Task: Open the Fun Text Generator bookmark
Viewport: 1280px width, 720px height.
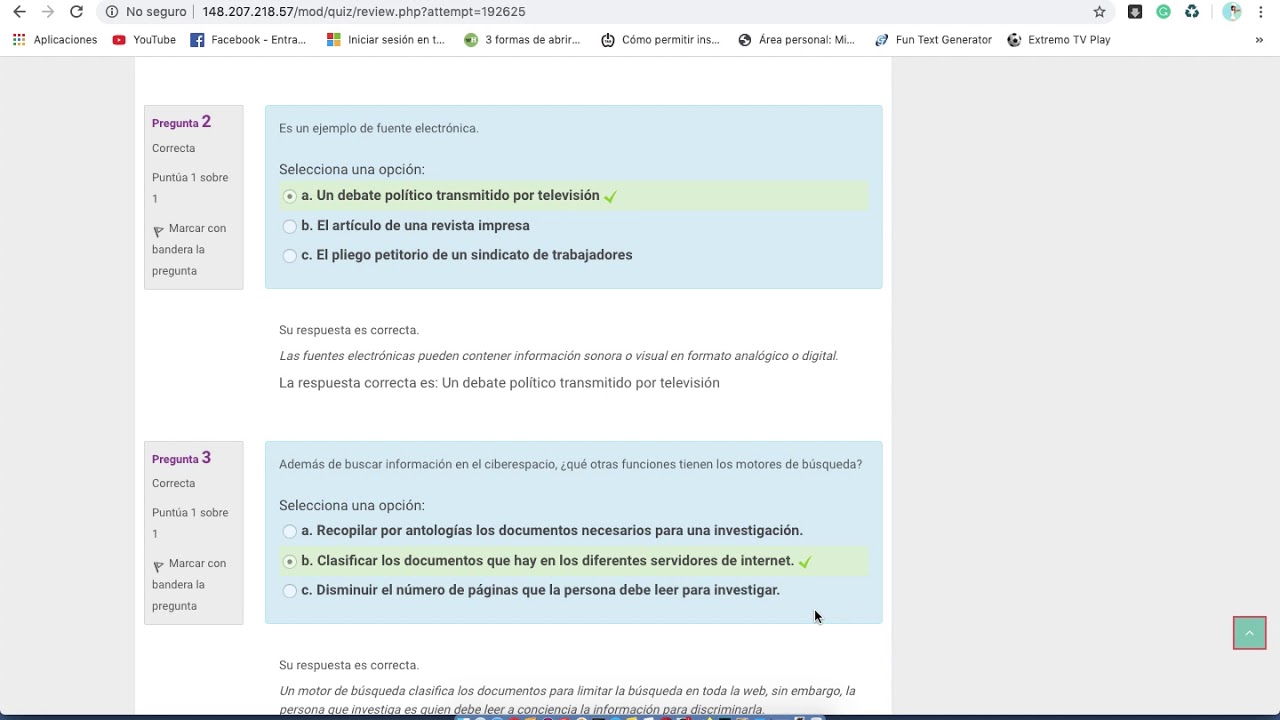Action: [933, 40]
